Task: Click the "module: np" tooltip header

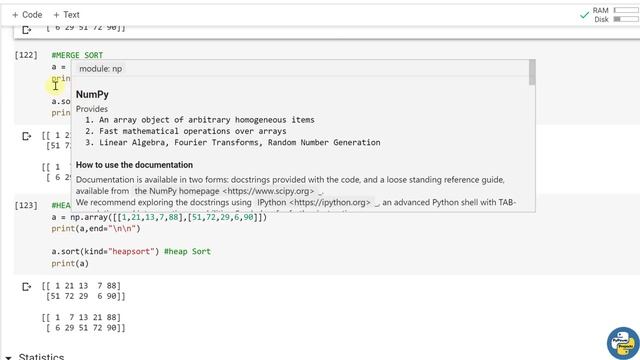Action: 100,69
